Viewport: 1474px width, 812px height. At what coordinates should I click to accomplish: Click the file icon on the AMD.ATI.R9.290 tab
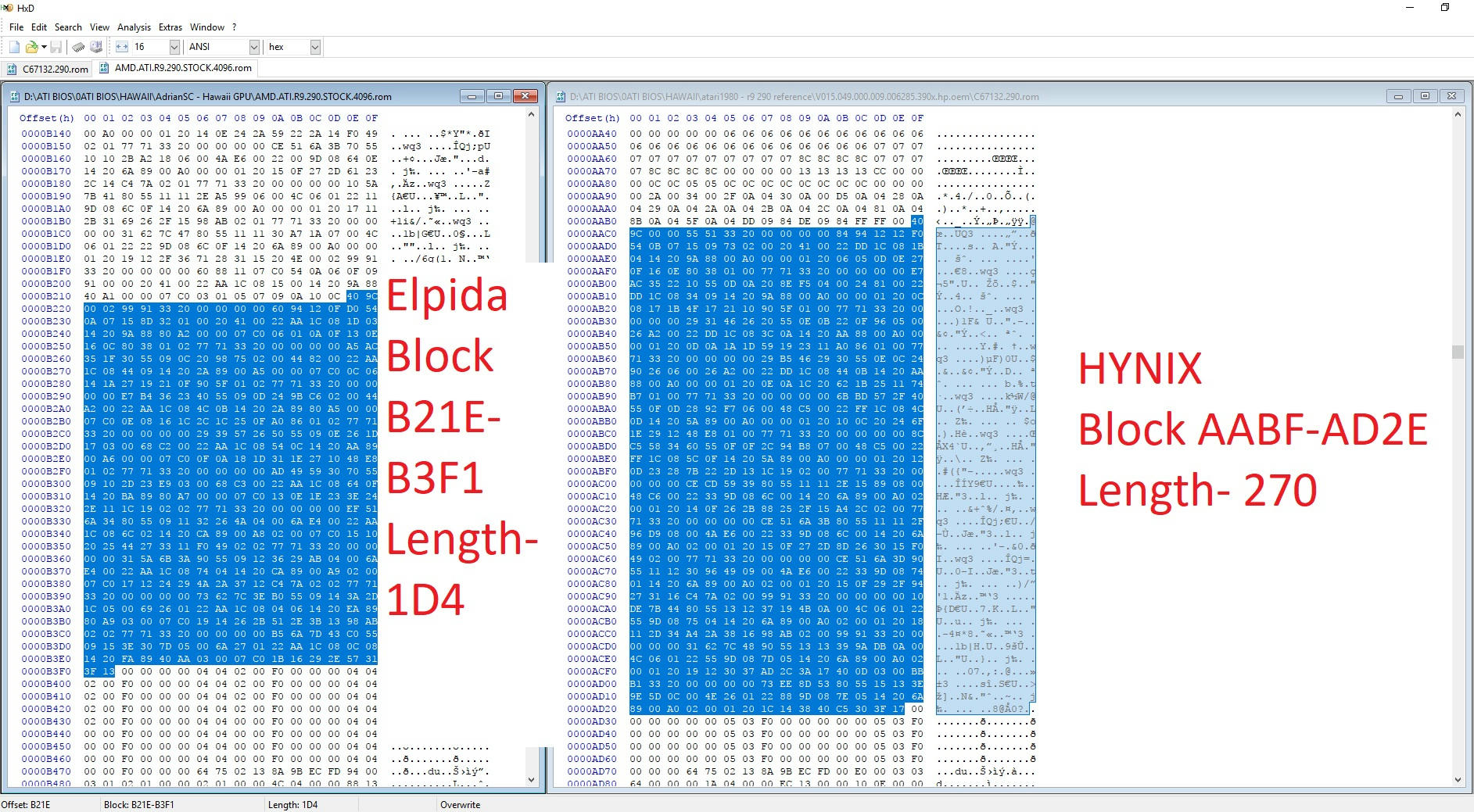(104, 68)
